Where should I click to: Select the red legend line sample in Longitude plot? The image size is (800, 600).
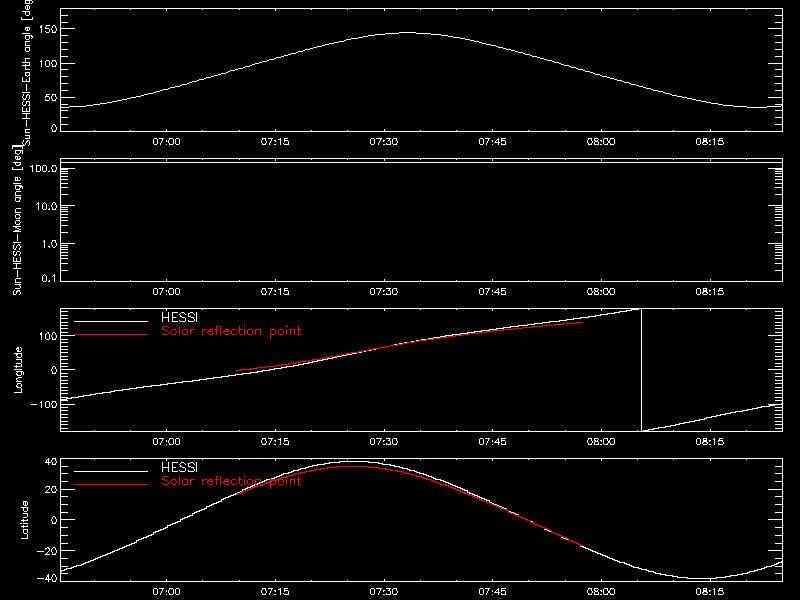(x=111, y=335)
